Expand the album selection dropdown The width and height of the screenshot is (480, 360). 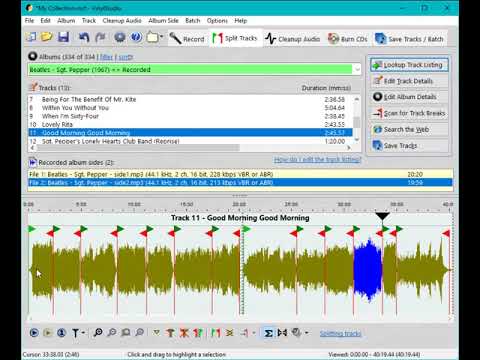tap(357, 70)
